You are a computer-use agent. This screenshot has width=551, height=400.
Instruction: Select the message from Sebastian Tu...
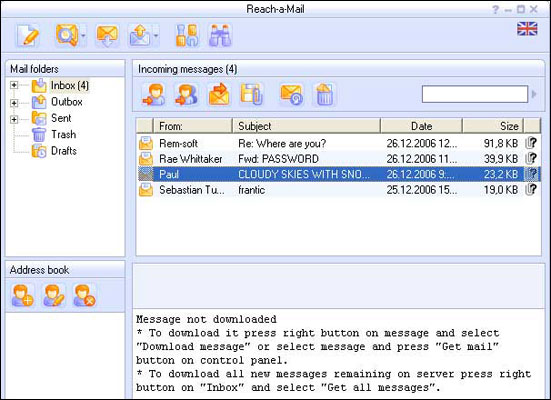coord(338,190)
